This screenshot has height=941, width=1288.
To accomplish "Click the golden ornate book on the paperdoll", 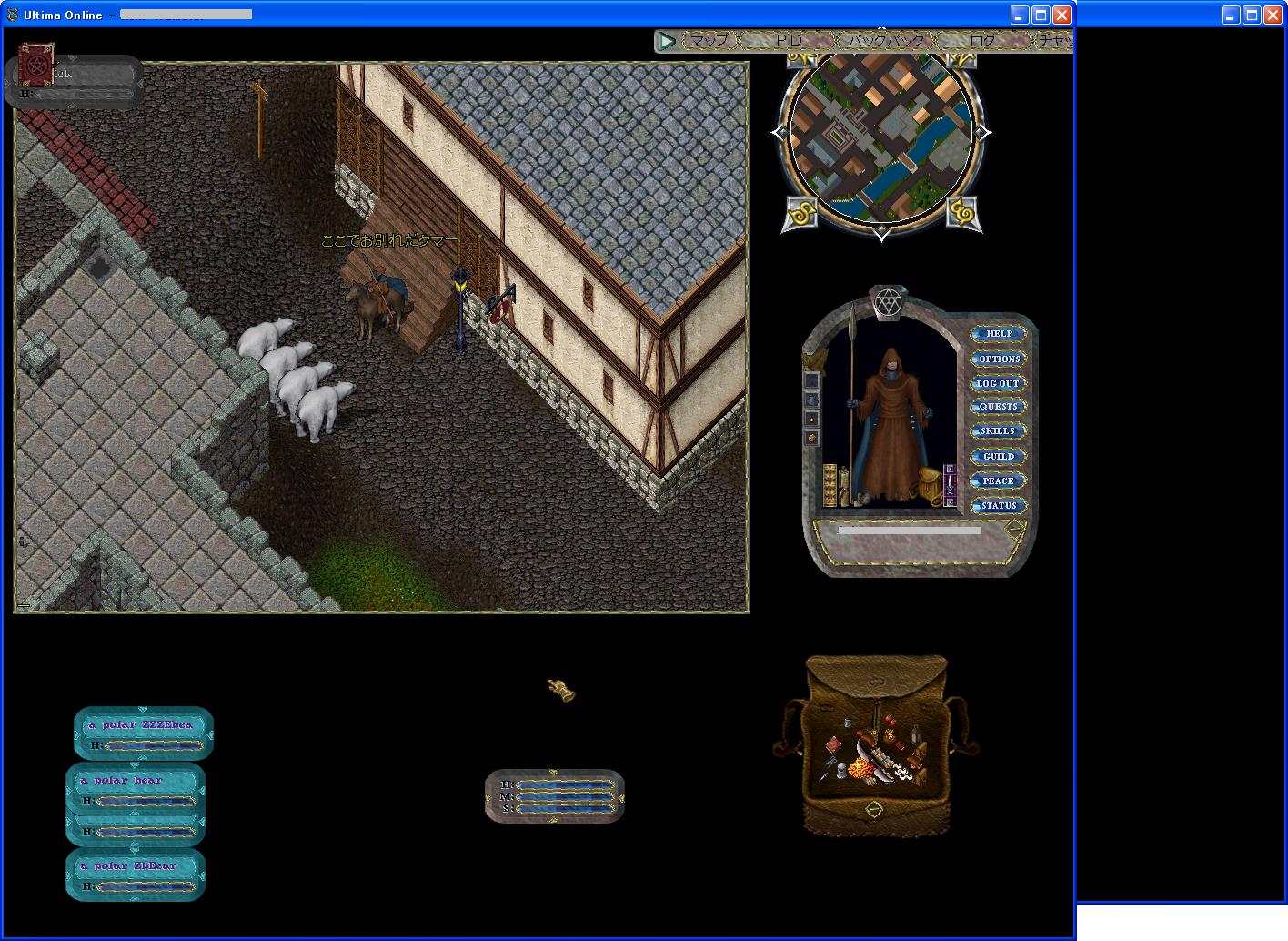I will click(830, 485).
